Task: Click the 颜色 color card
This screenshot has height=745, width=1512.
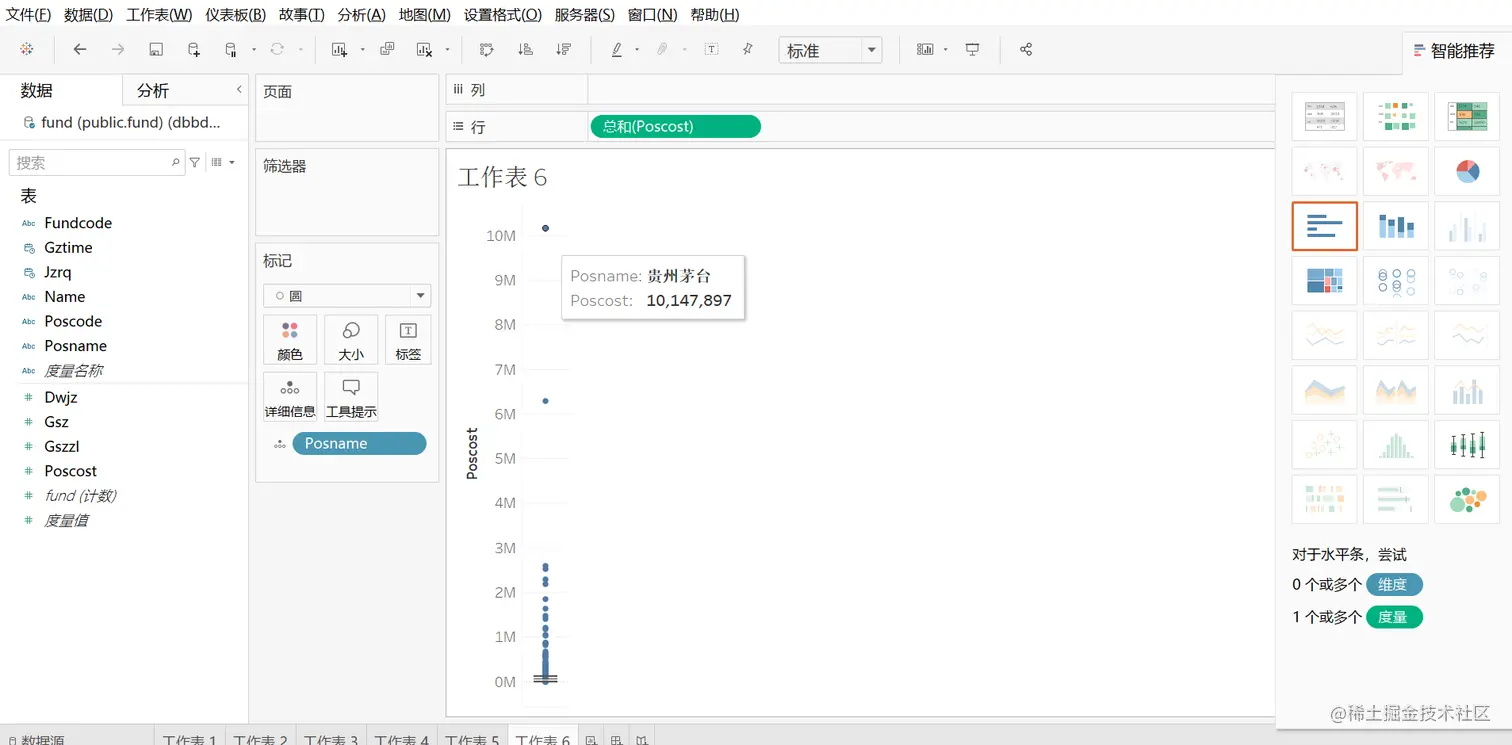Action: point(290,340)
